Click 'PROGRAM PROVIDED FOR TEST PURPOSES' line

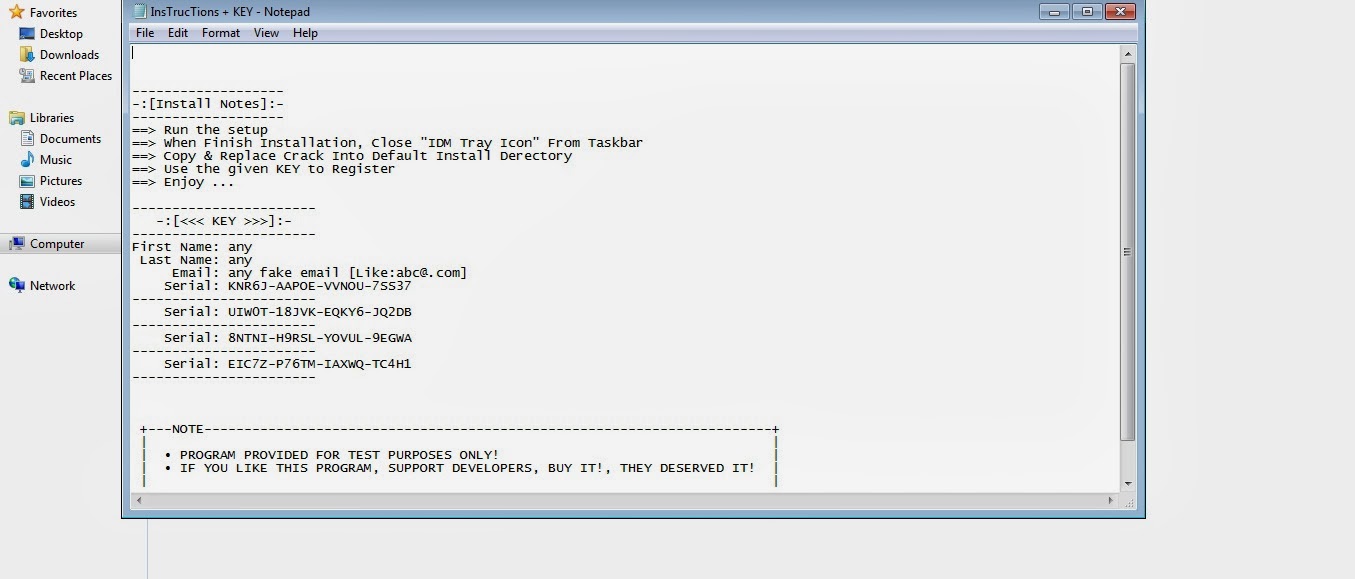[x=332, y=455]
